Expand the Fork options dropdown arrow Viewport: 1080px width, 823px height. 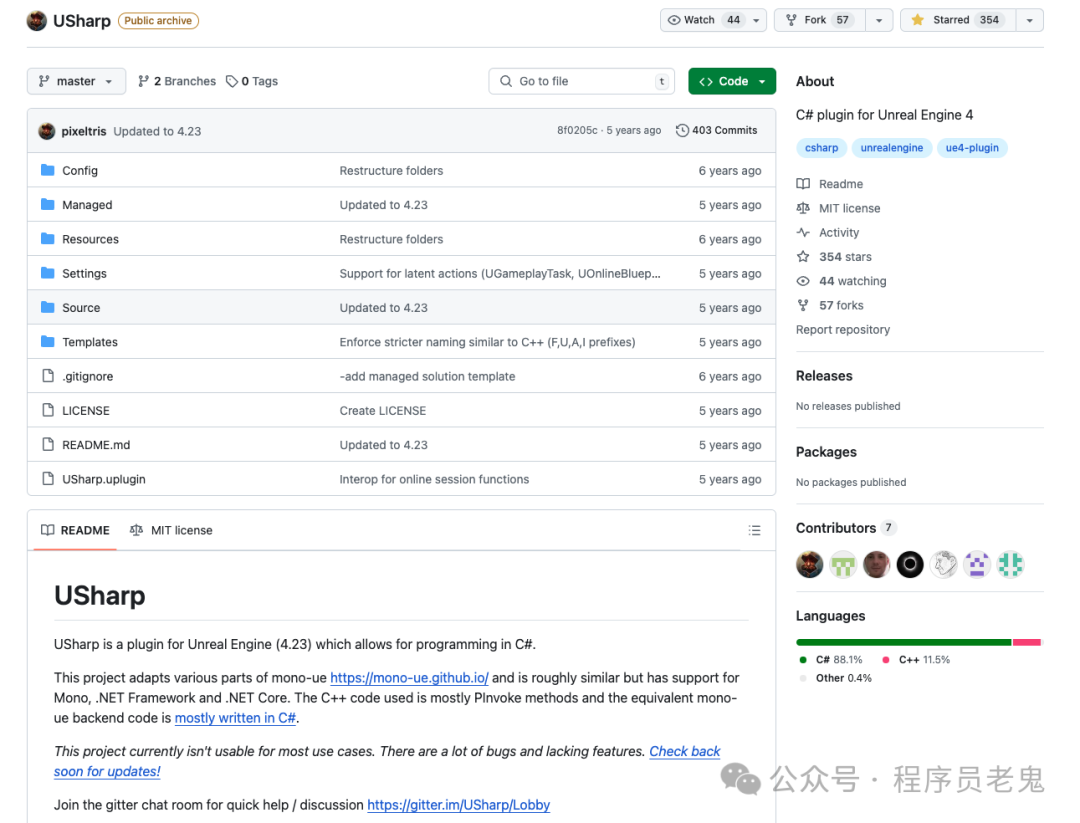coord(879,21)
